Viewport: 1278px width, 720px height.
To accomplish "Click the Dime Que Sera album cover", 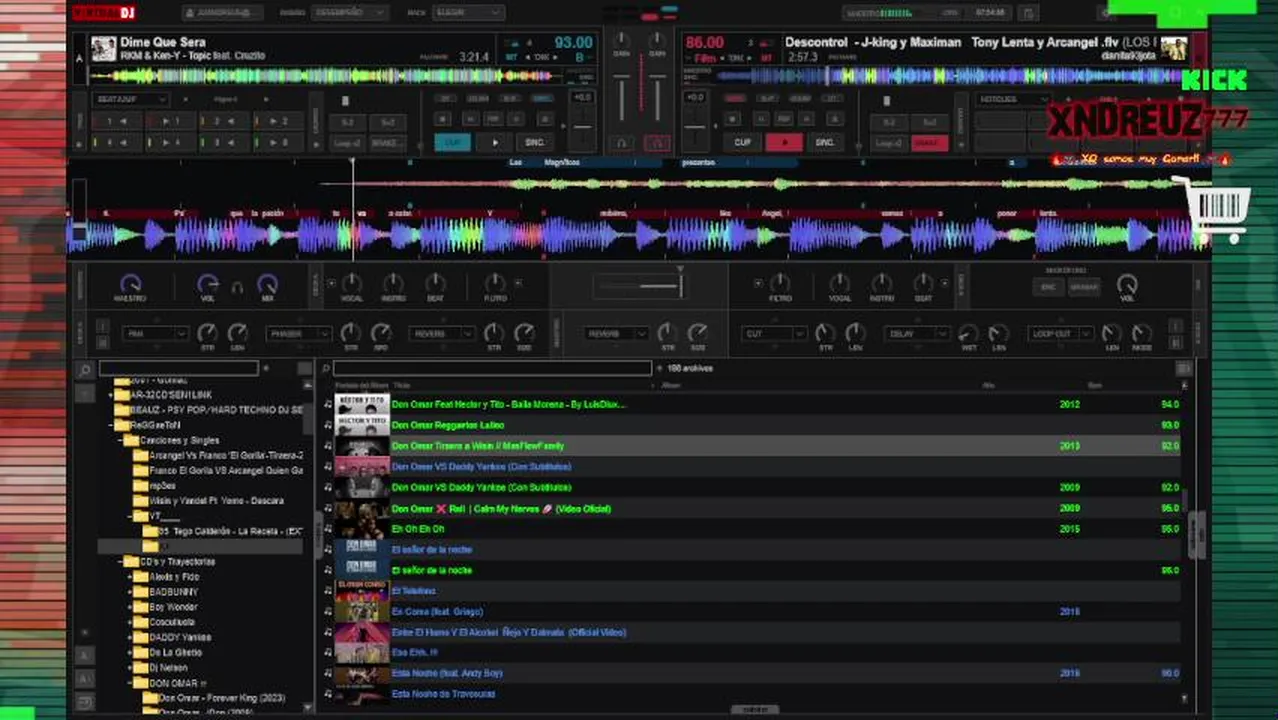I will pyautogui.click(x=103, y=49).
